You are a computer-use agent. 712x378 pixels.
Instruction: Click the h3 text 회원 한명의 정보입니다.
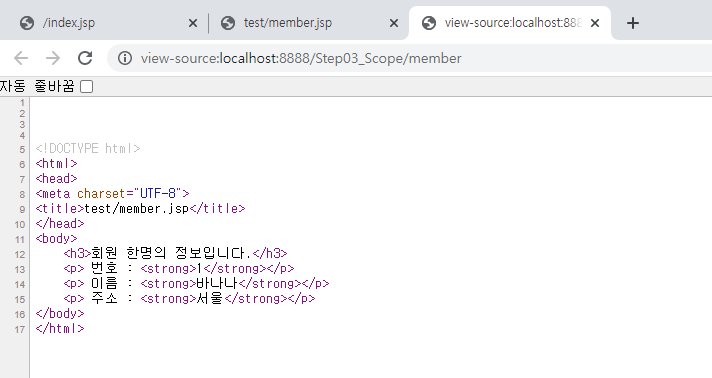(x=171, y=253)
